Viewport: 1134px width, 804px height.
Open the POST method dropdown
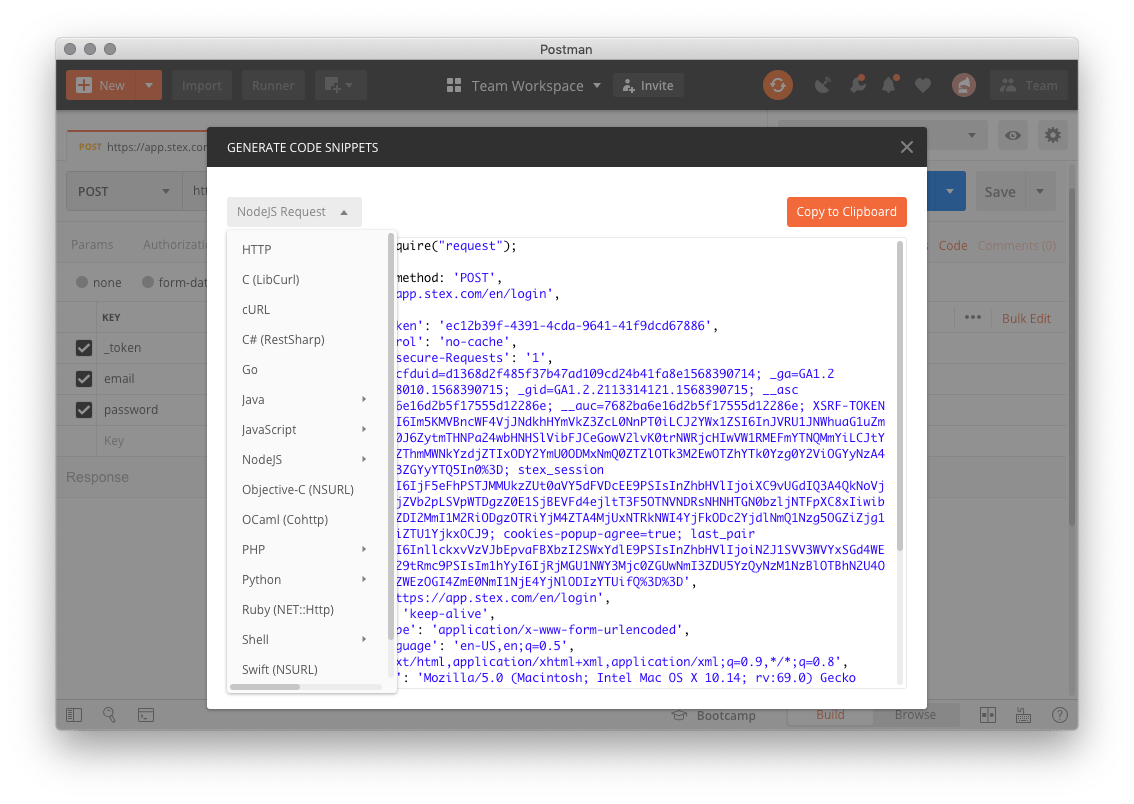pos(124,192)
